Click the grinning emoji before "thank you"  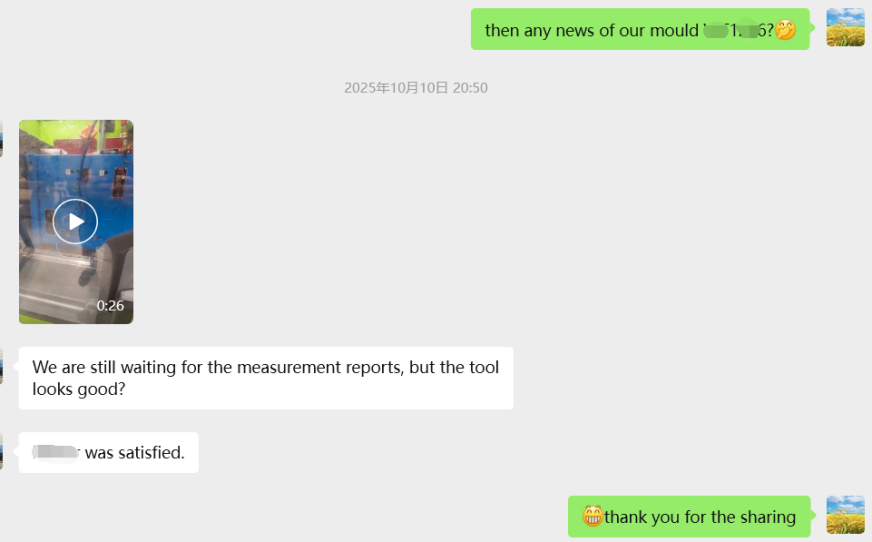(x=593, y=517)
